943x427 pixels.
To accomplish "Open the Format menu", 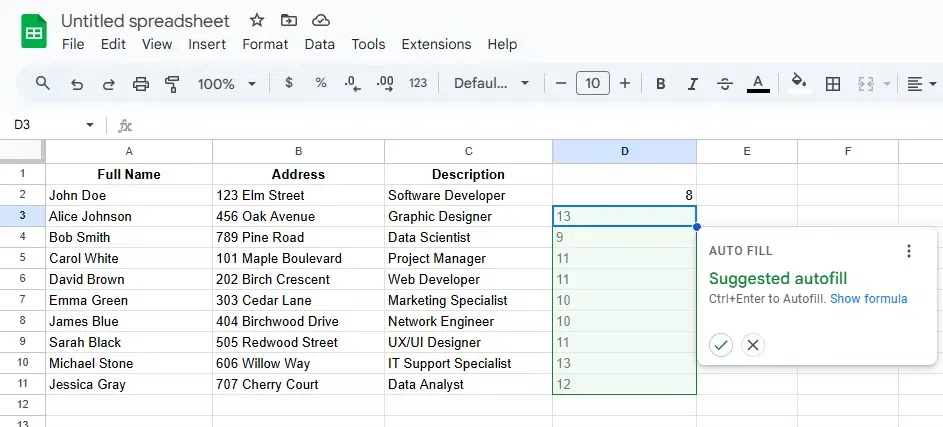I will pos(265,44).
